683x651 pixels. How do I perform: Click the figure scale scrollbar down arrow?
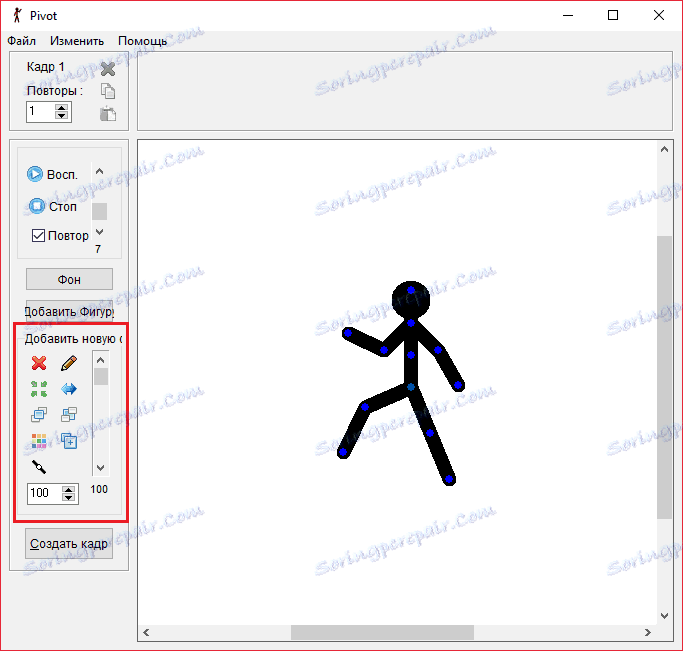101,468
